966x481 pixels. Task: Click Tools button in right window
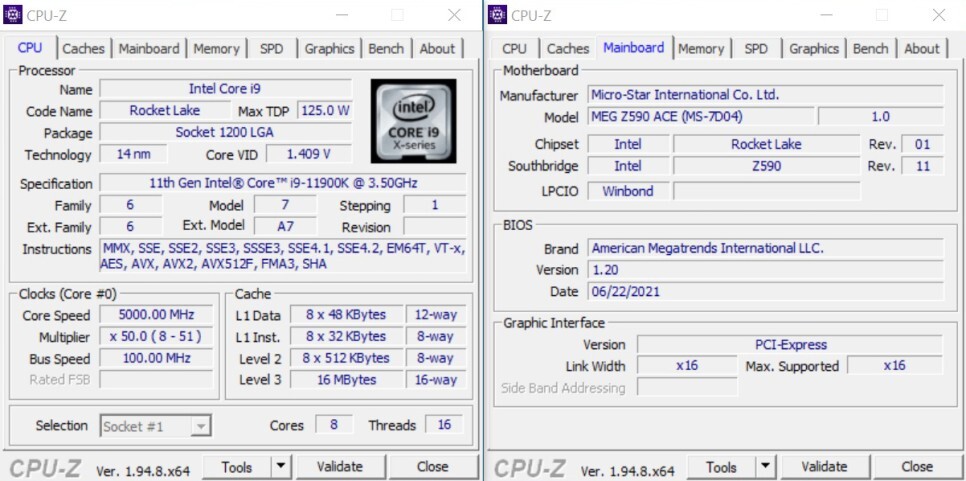pos(722,467)
